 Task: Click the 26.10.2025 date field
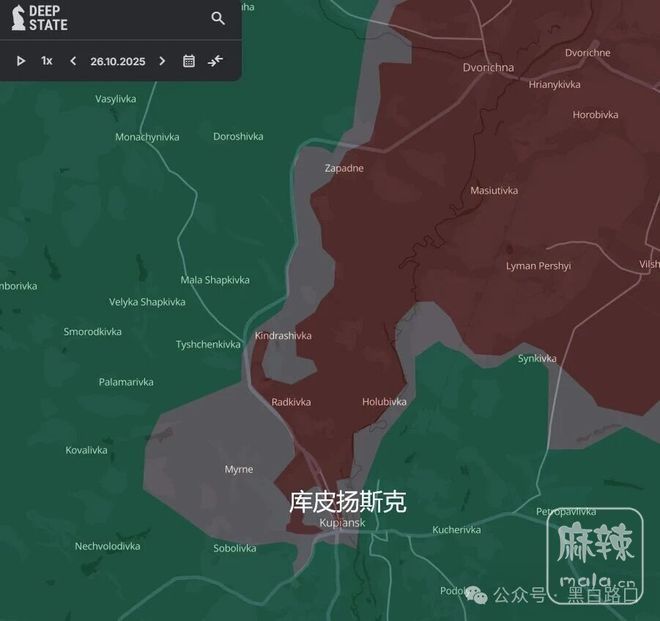117,61
